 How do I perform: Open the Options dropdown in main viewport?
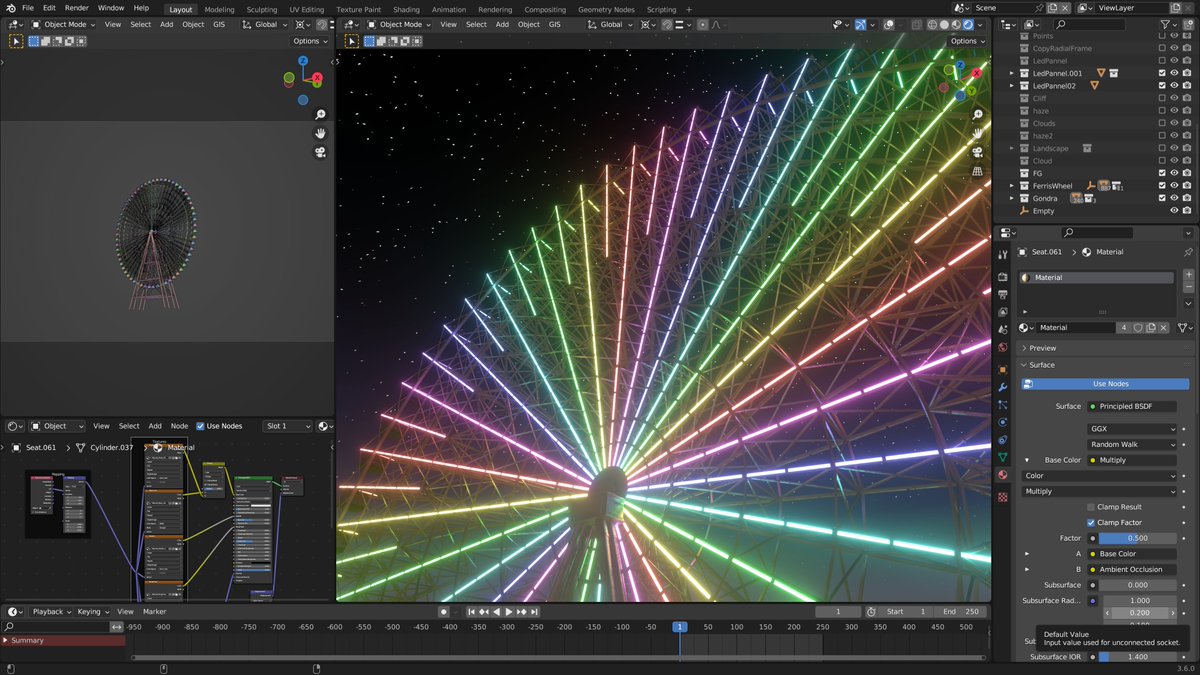point(967,41)
